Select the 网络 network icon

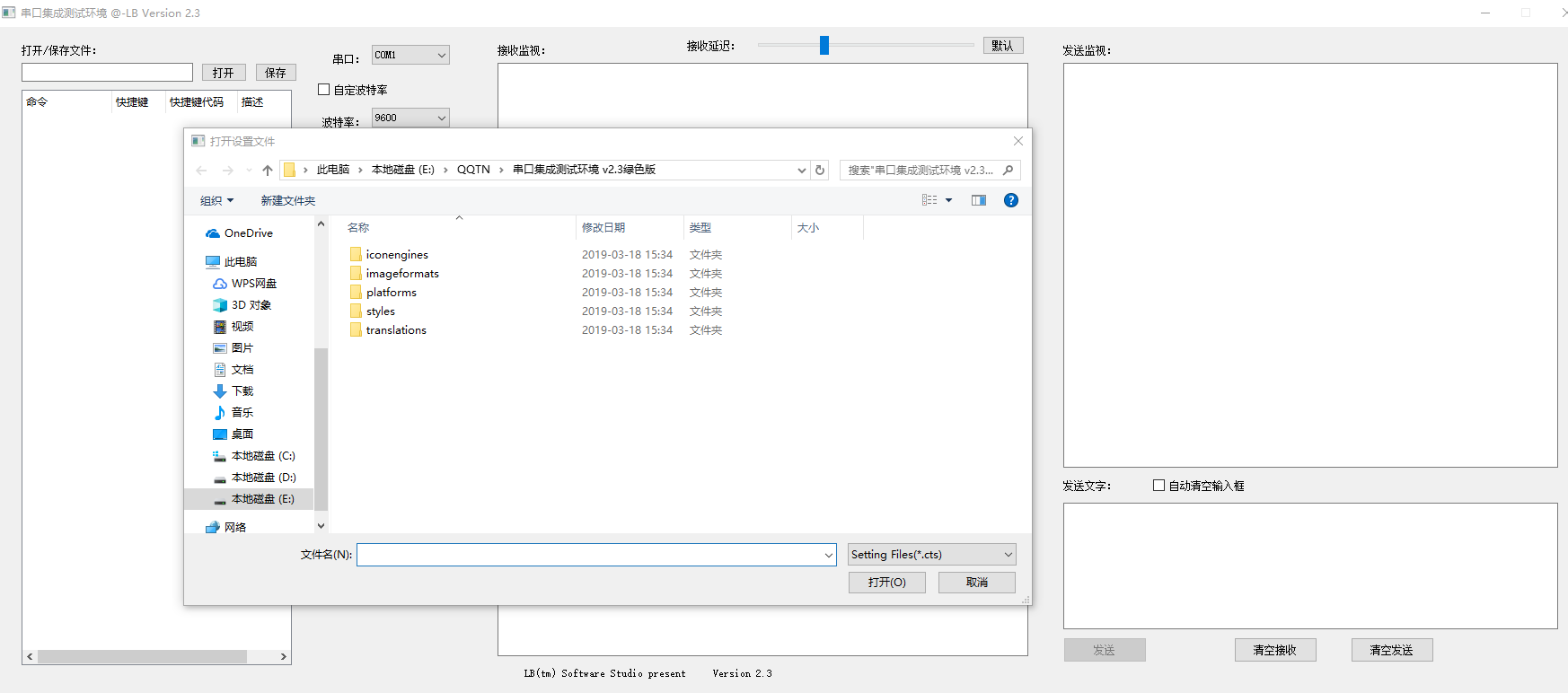(213, 528)
